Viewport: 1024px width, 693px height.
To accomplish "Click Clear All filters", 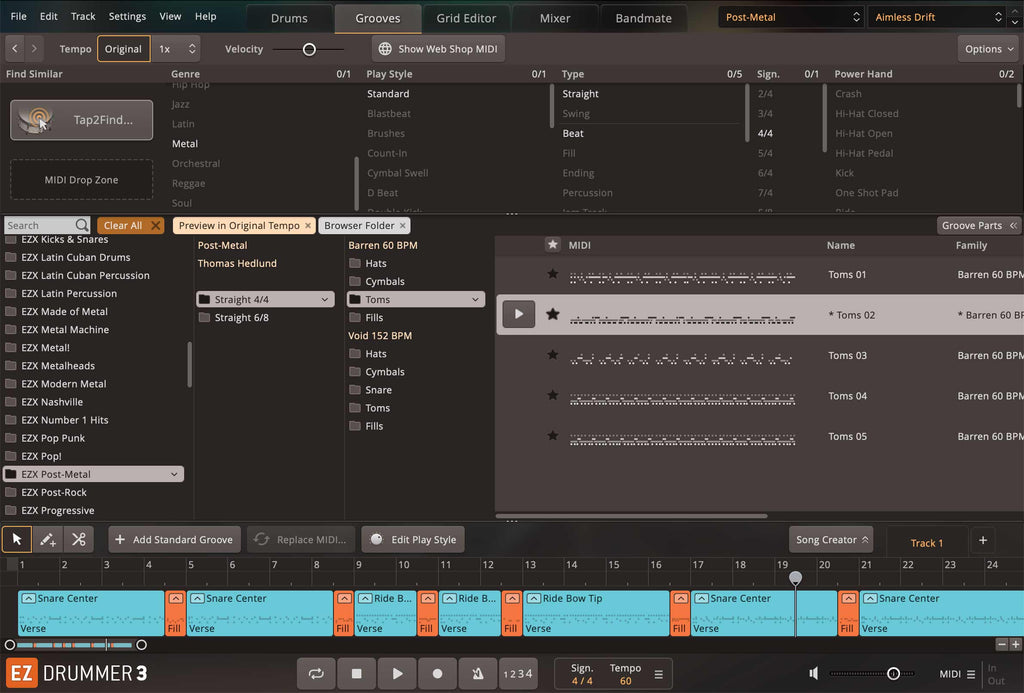I will [131, 225].
